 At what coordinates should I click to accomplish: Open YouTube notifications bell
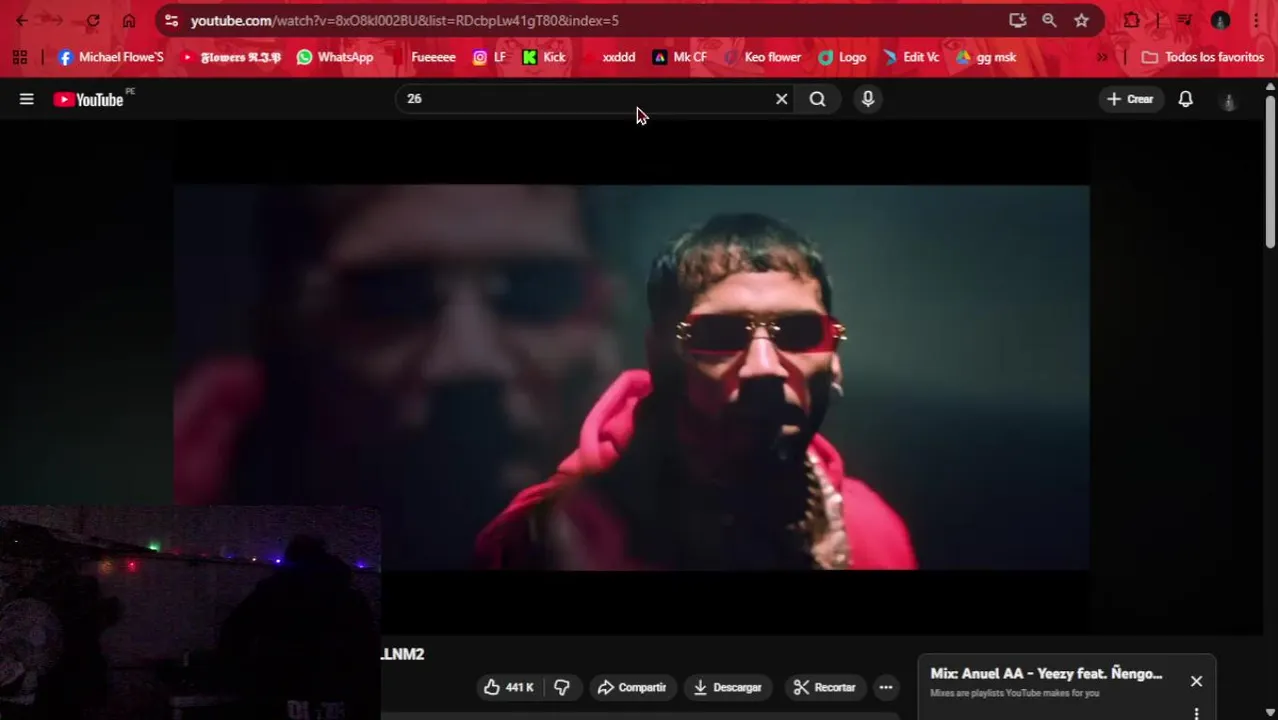(1186, 99)
